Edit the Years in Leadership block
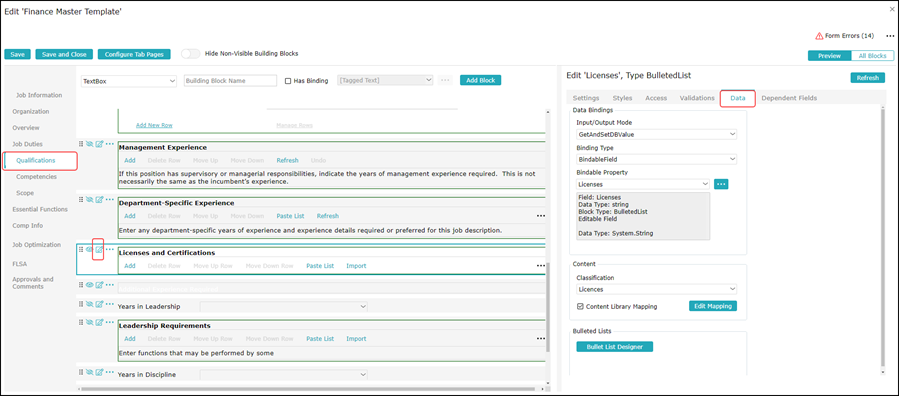Viewport: 899px width, 396px height. [99, 304]
